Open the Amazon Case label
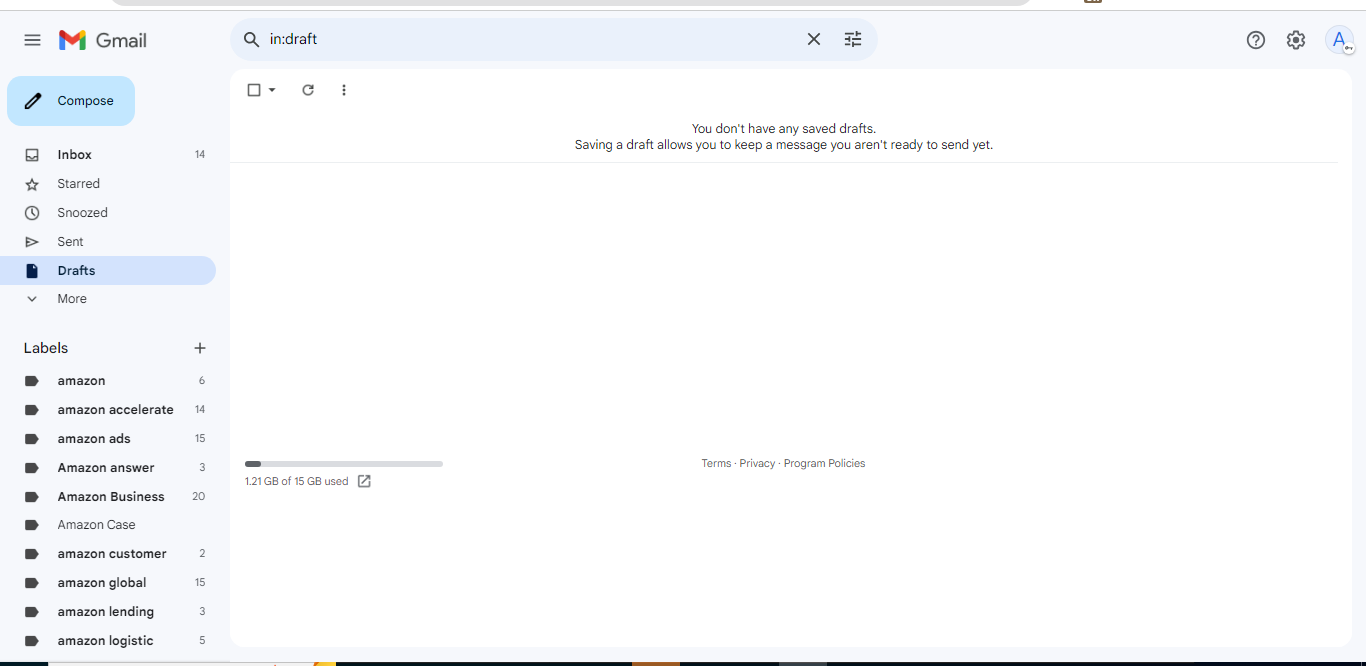 coord(108,525)
